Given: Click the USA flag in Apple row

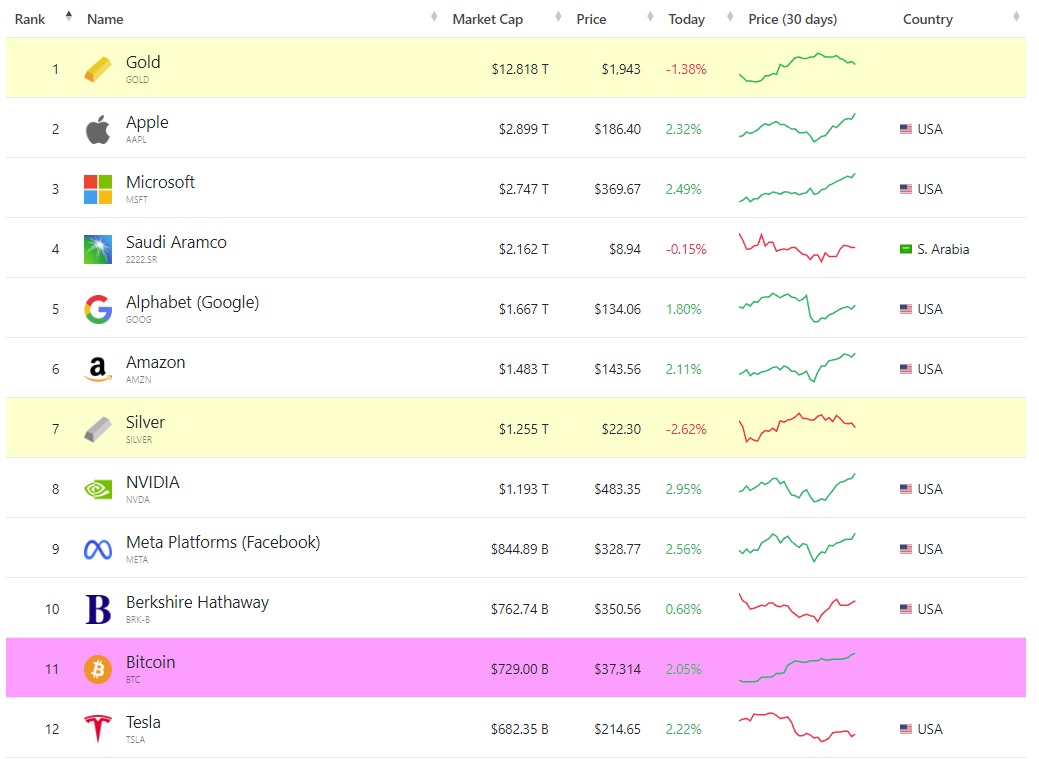Looking at the screenshot, I should tap(906, 129).
